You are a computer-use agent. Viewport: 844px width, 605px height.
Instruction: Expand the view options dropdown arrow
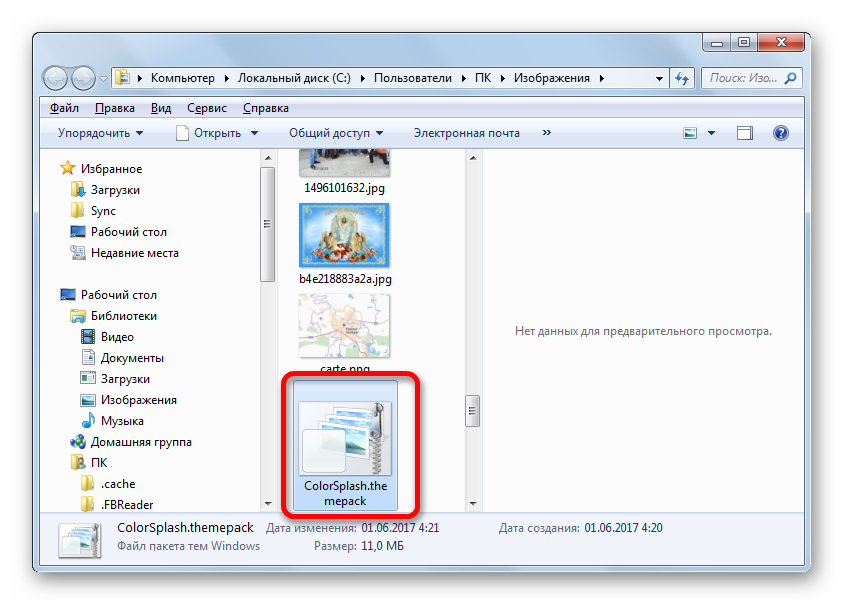(x=712, y=133)
